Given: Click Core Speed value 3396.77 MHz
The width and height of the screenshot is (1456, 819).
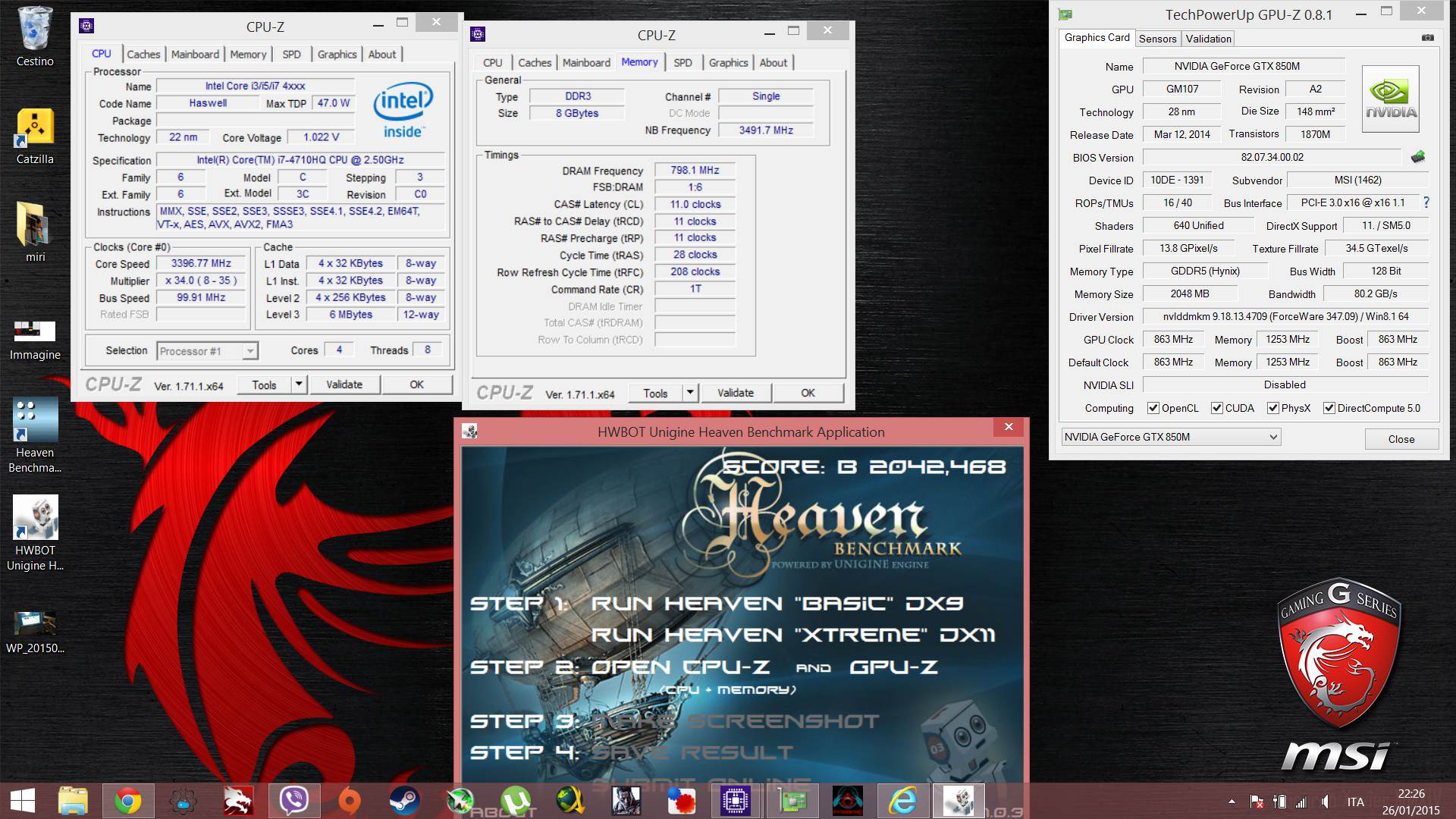Looking at the screenshot, I should click(x=201, y=263).
